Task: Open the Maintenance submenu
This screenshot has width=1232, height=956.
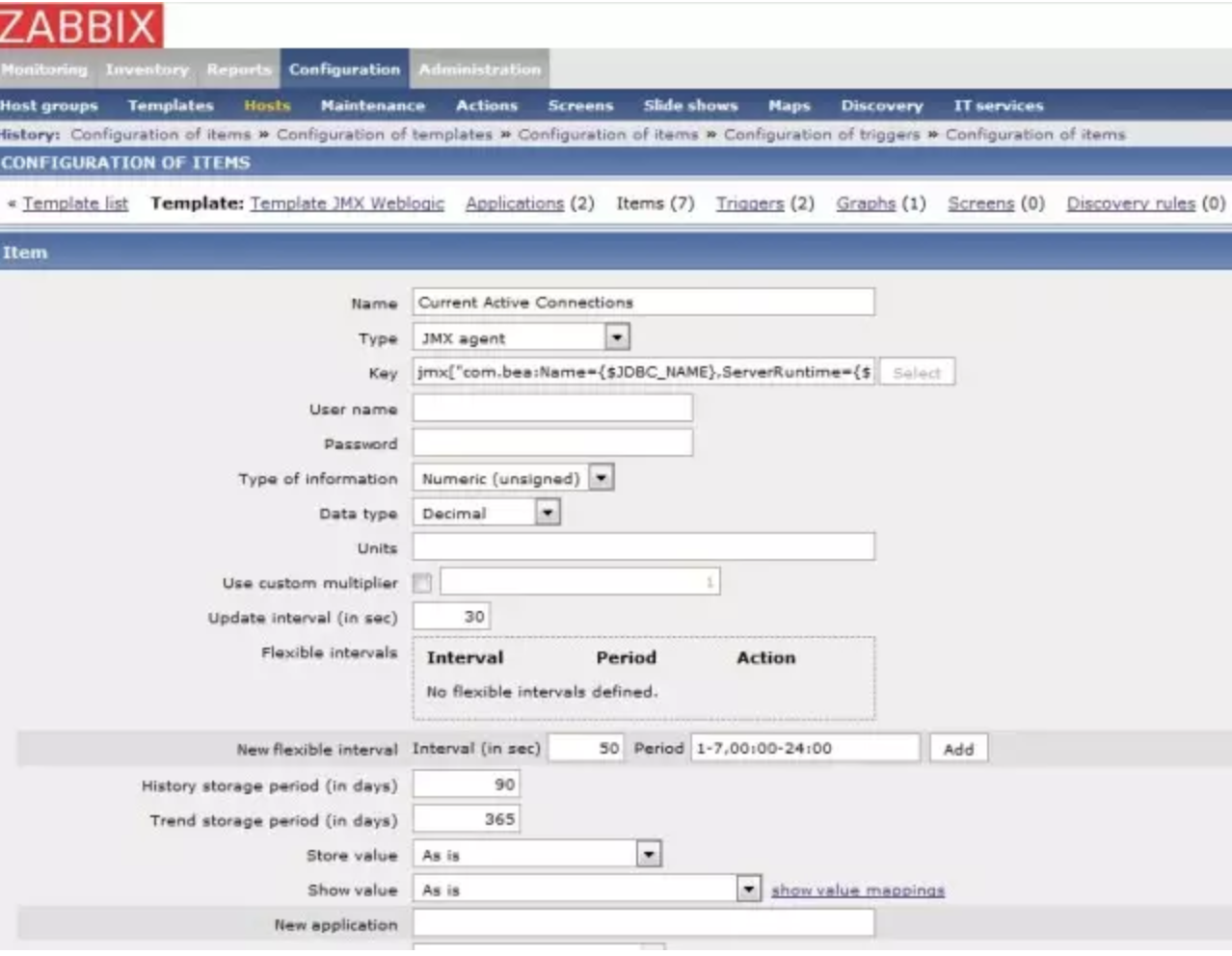Action: [x=372, y=105]
